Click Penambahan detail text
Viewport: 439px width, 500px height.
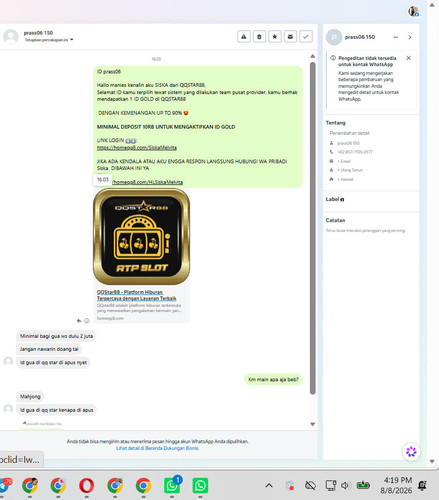pos(349,133)
